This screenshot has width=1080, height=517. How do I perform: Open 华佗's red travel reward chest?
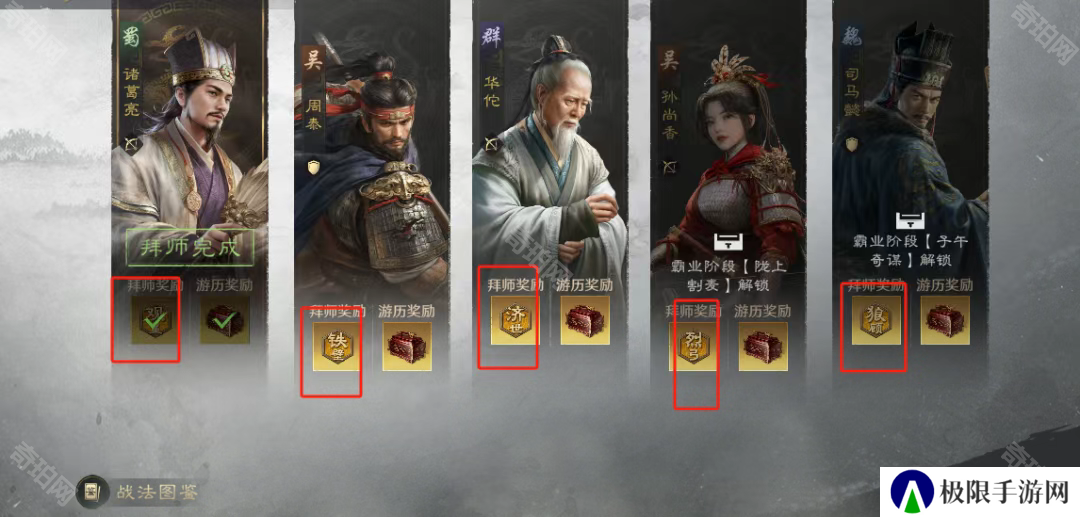(x=585, y=320)
